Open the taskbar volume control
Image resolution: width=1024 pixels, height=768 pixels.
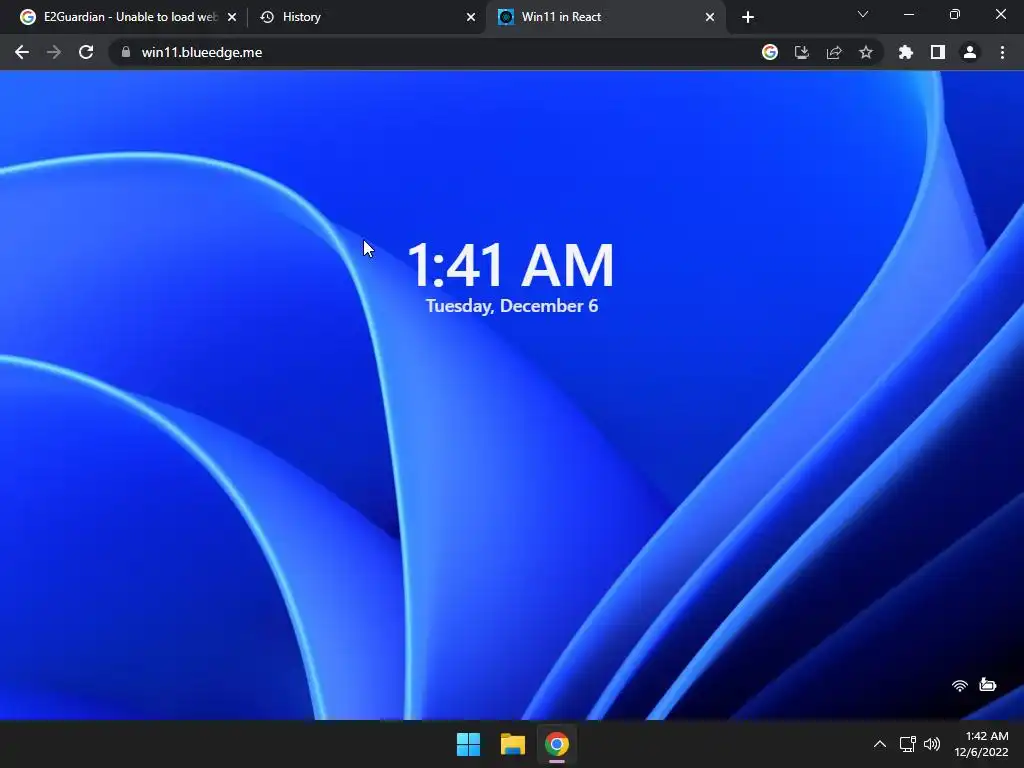click(x=932, y=744)
